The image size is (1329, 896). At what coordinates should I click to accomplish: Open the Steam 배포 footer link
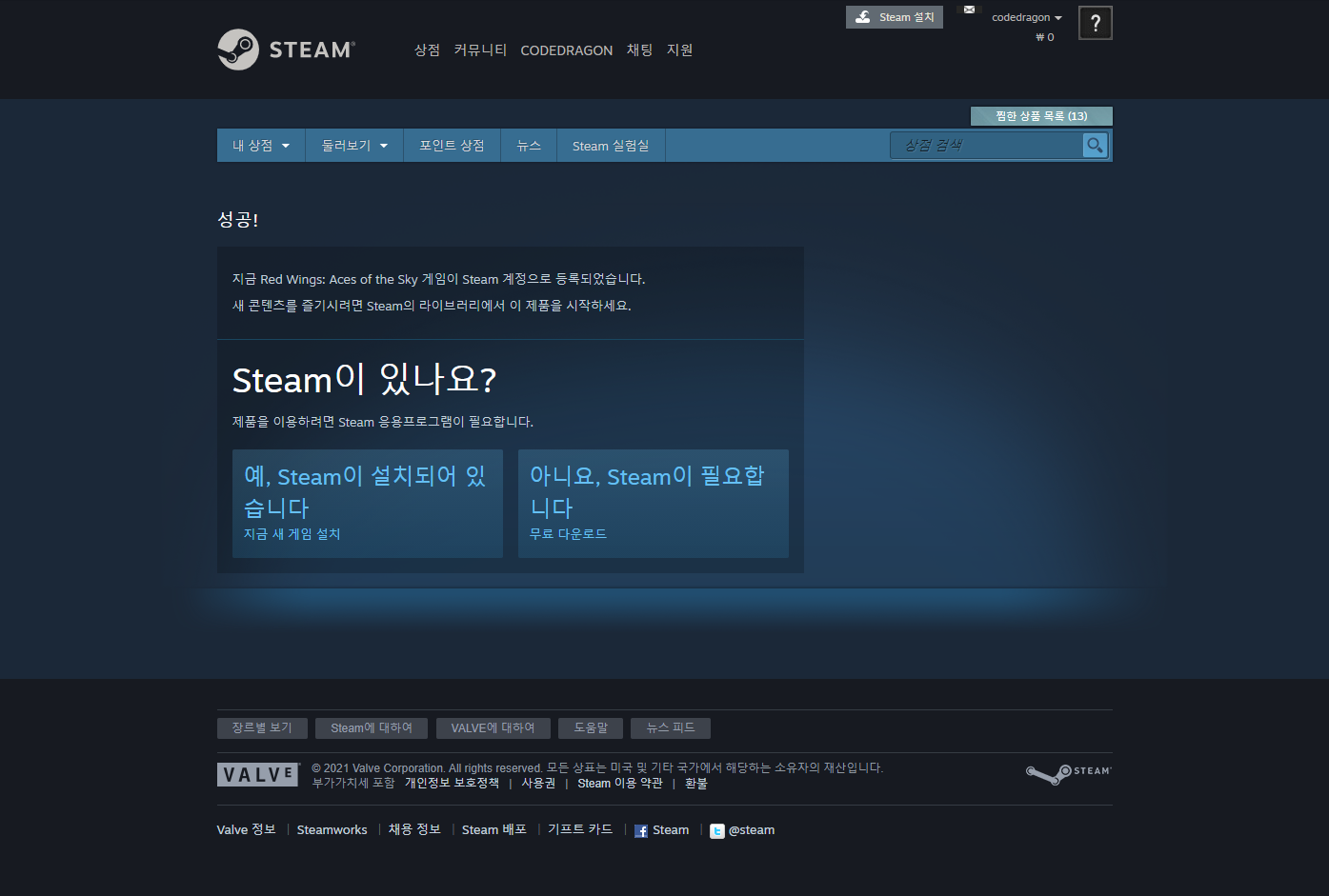click(x=494, y=829)
